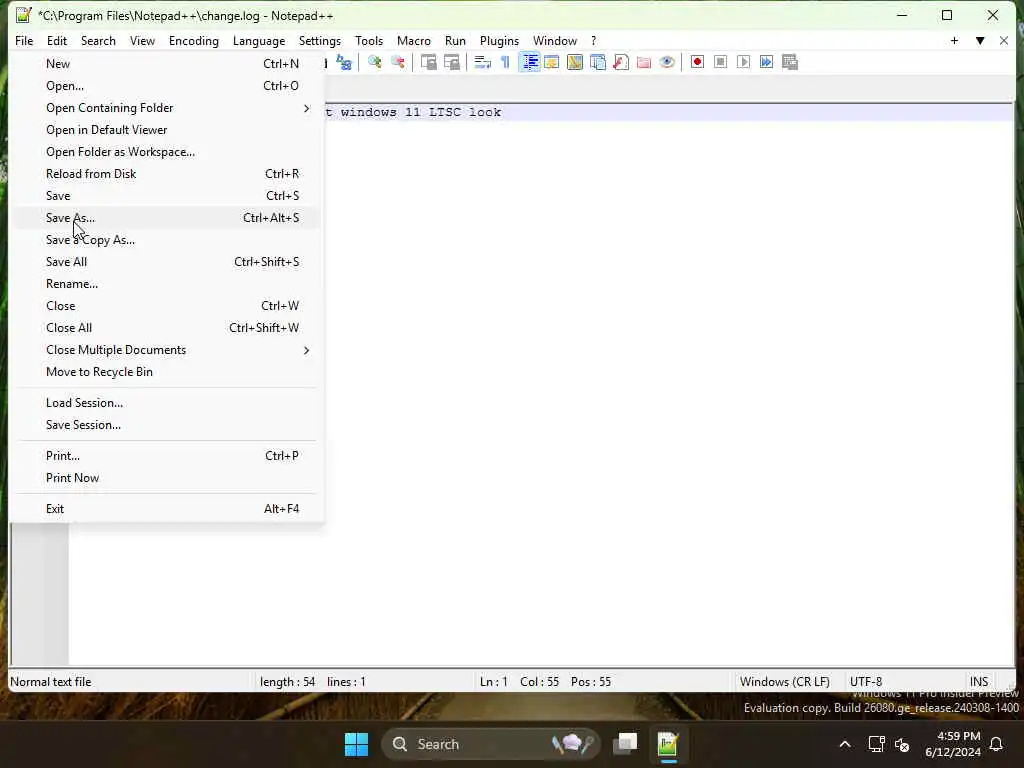
Task: Click the notification bell icon
Action: [x=997, y=744]
